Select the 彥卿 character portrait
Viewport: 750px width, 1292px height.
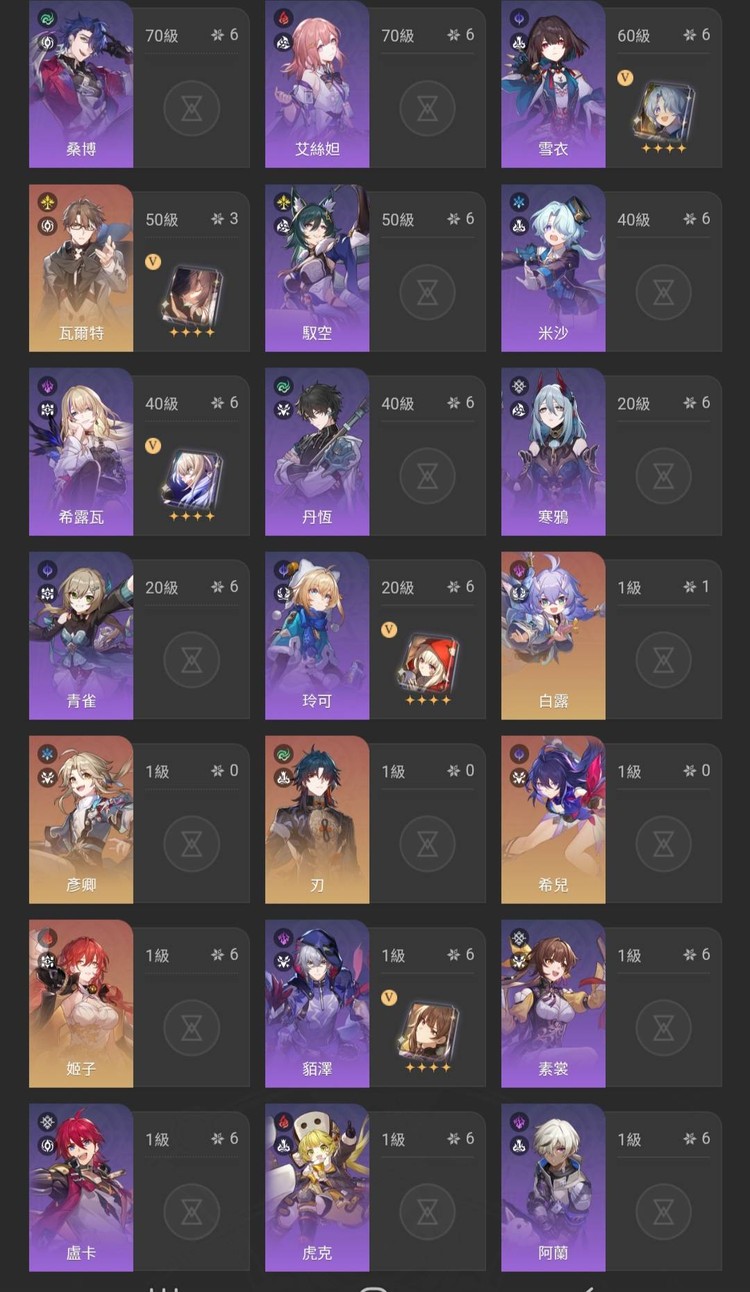81,820
